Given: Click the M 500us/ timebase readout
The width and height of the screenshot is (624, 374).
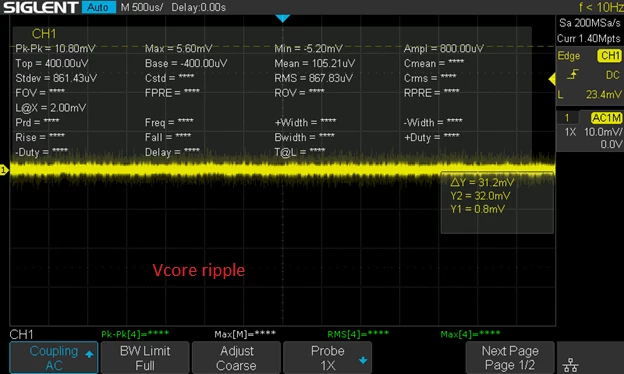Looking at the screenshot, I should coord(142,7).
